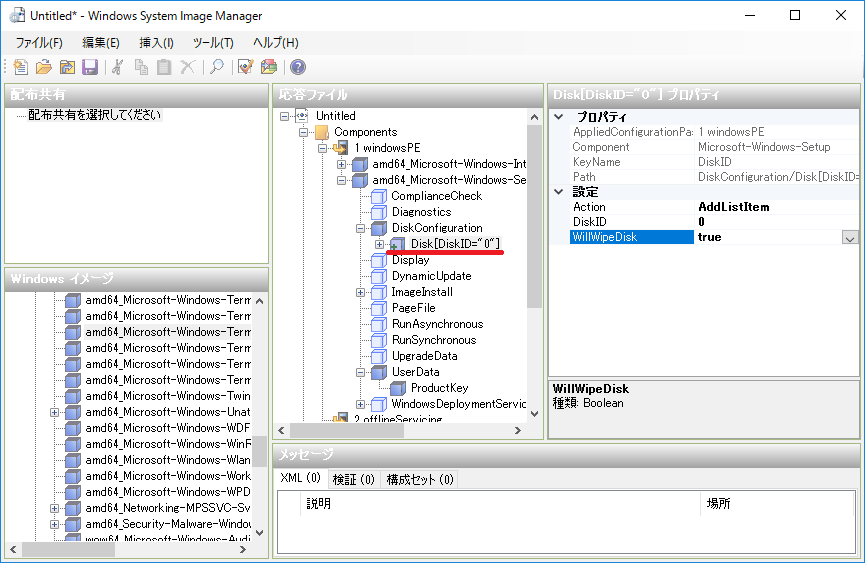
Task: Collapse the 1 windowsPE pass node
Action: tap(323, 148)
